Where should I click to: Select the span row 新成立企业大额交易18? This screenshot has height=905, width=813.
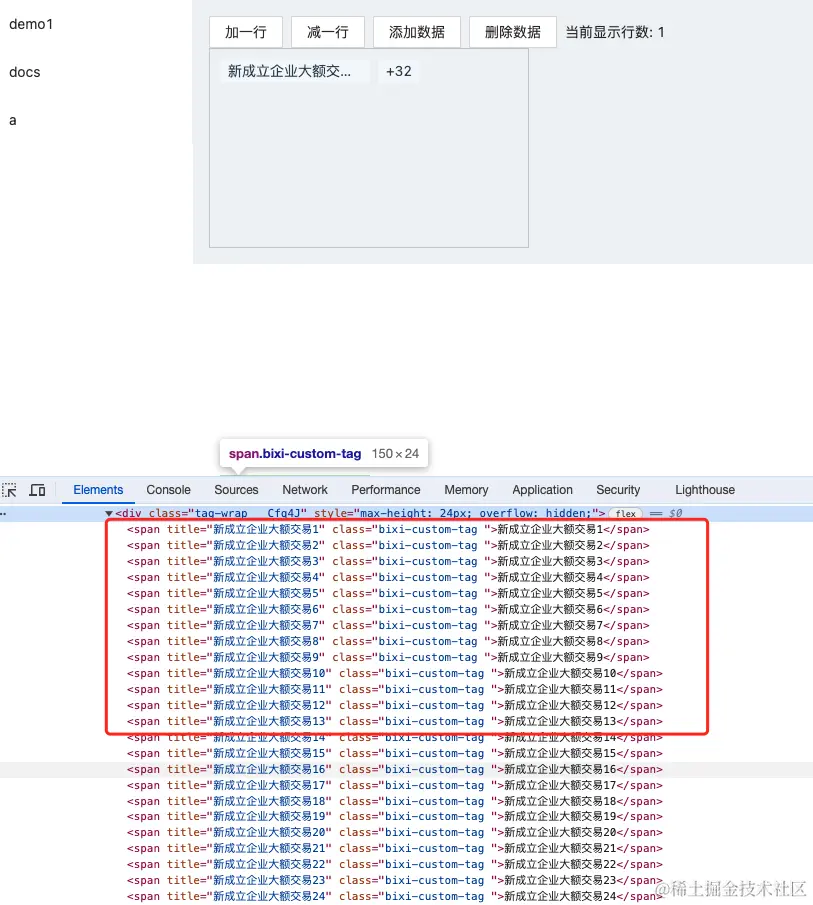[x=395, y=802]
